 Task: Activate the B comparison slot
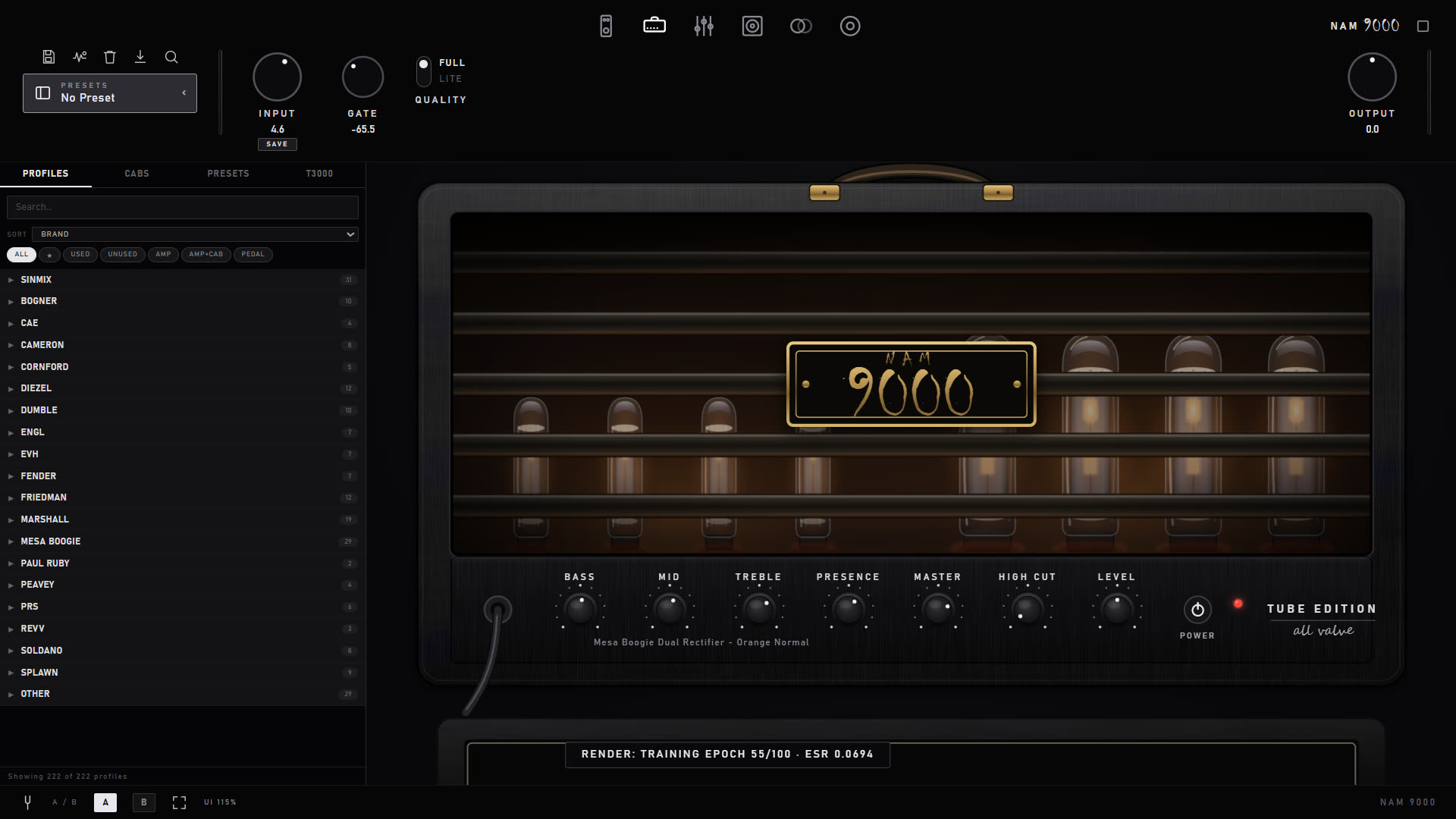pos(144,802)
